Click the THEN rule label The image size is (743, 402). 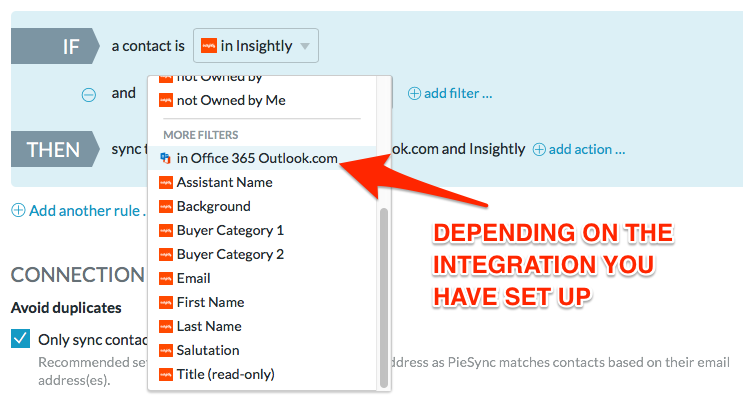55,149
